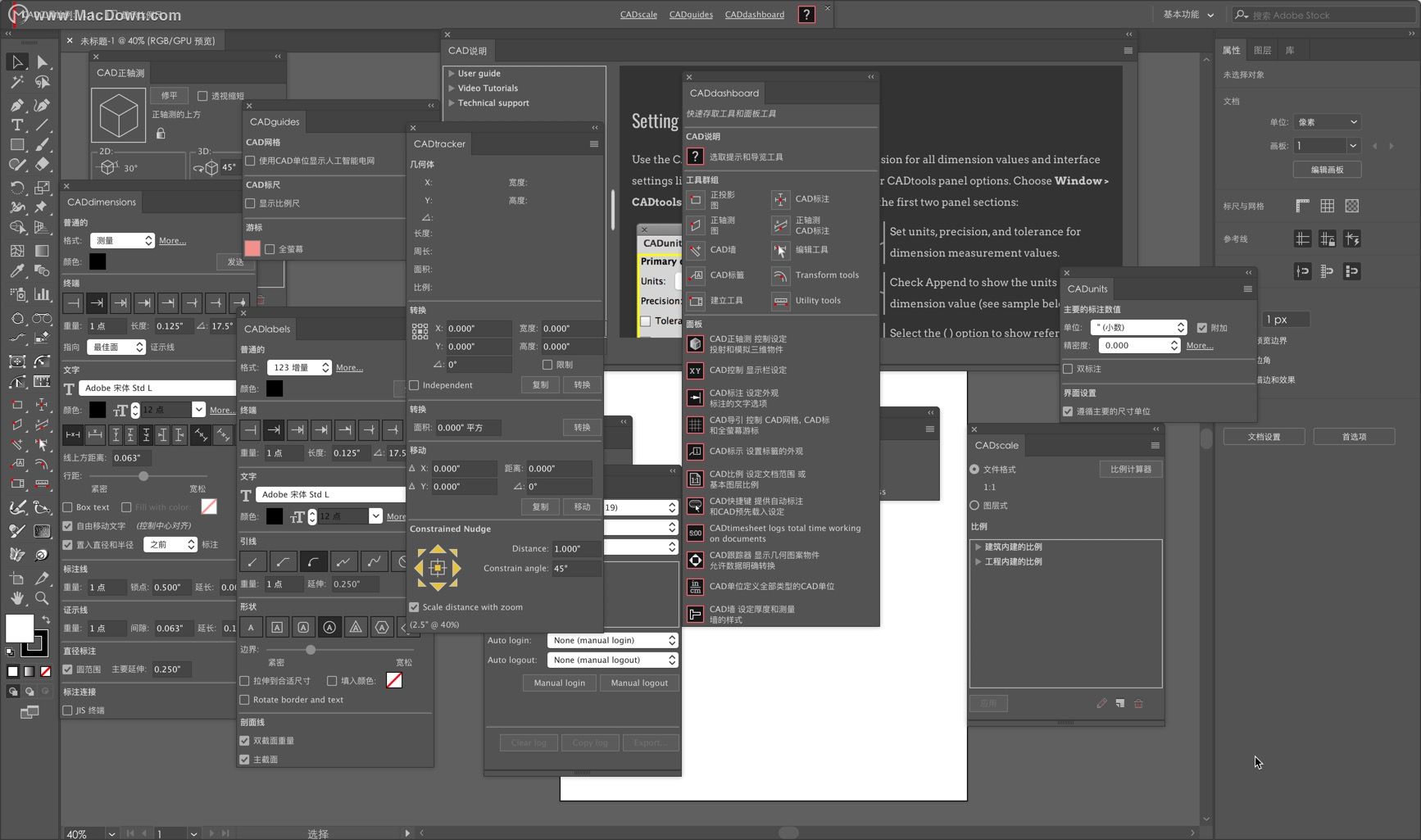
Task: Select the 图层式 radio button
Action: pyautogui.click(x=974, y=506)
